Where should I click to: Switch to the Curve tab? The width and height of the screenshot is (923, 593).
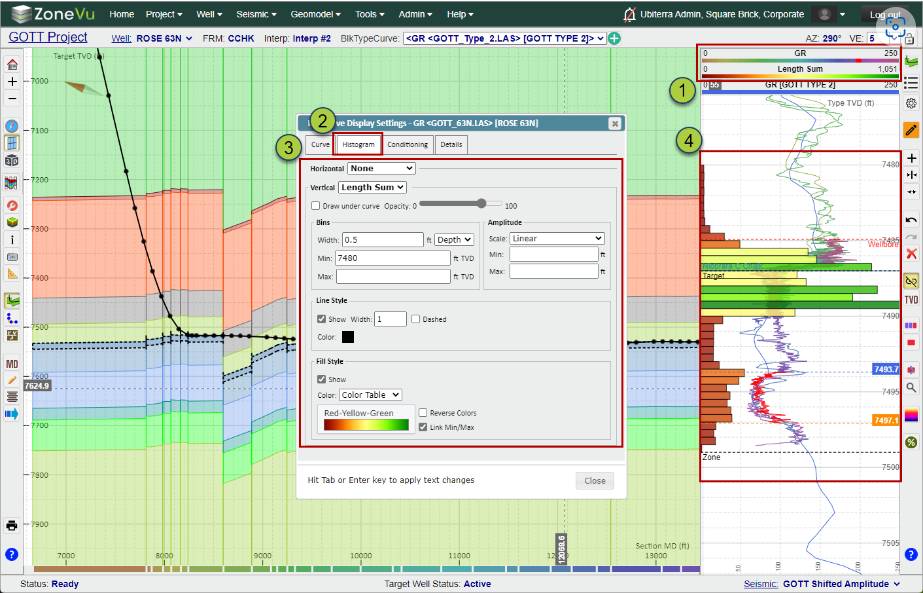click(x=320, y=144)
